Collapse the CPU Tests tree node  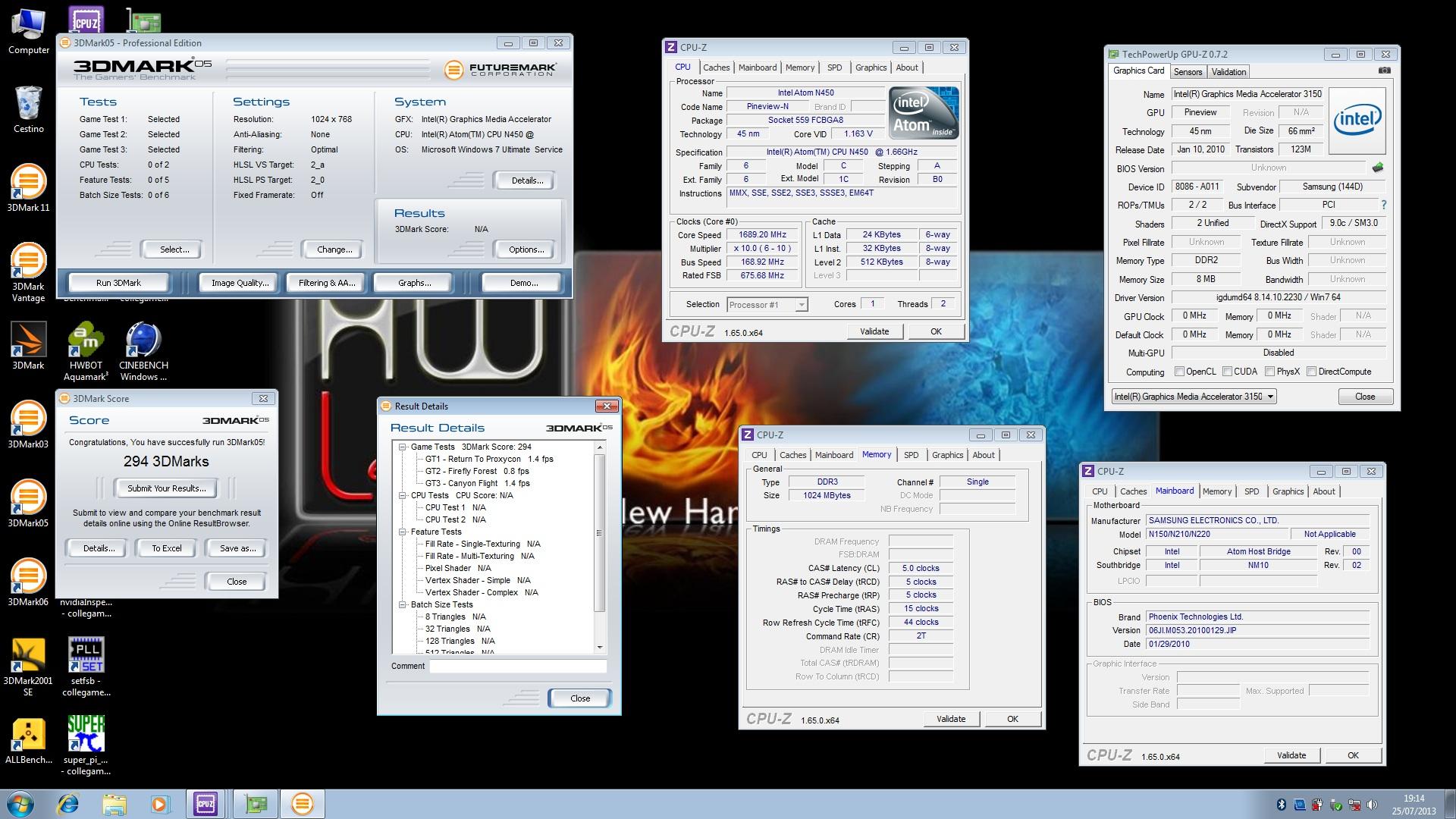(403, 495)
